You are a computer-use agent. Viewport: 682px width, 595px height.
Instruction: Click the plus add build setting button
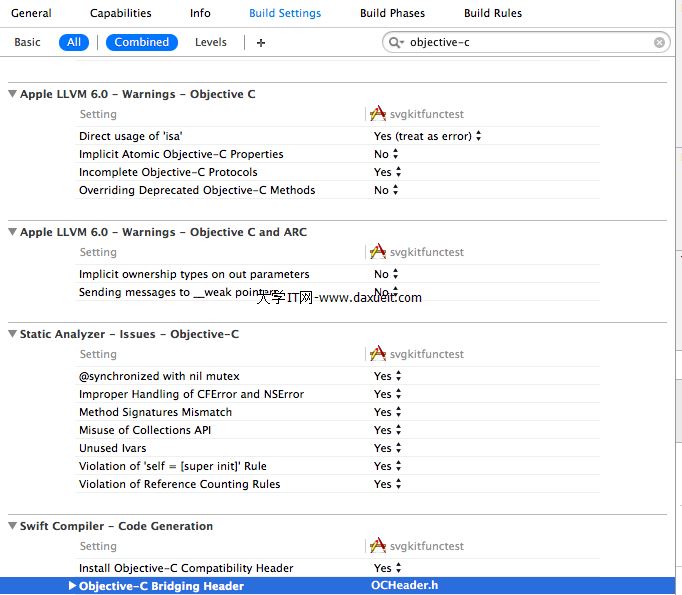(261, 43)
